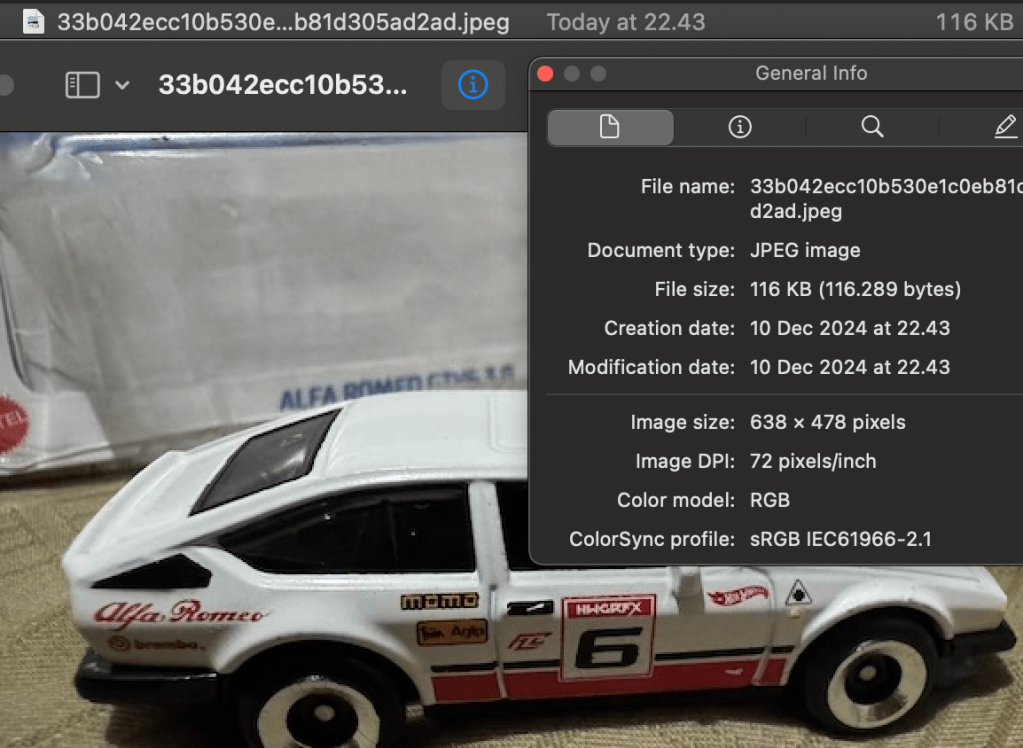Close the General Info inspector window
1023x748 pixels.
(545, 73)
